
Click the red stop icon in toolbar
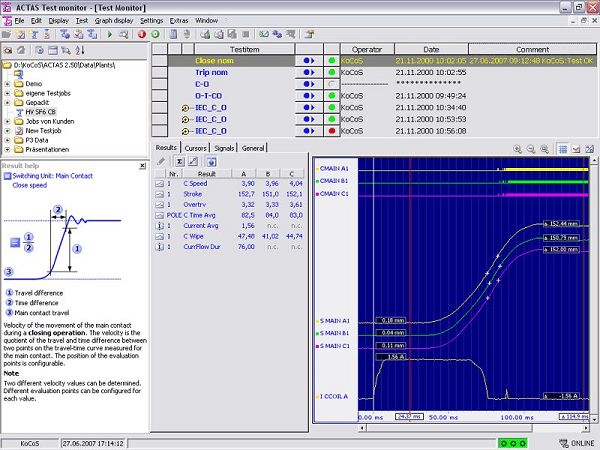(x=140, y=34)
